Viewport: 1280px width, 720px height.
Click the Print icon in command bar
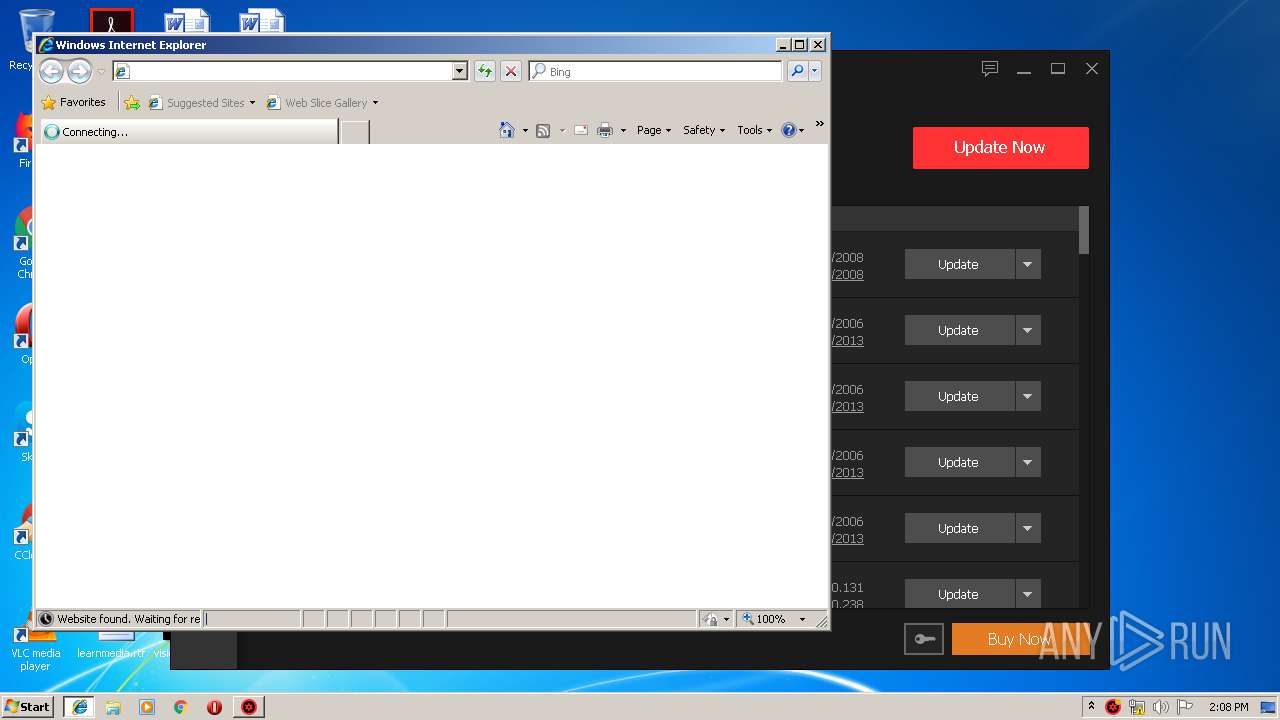click(605, 130)
